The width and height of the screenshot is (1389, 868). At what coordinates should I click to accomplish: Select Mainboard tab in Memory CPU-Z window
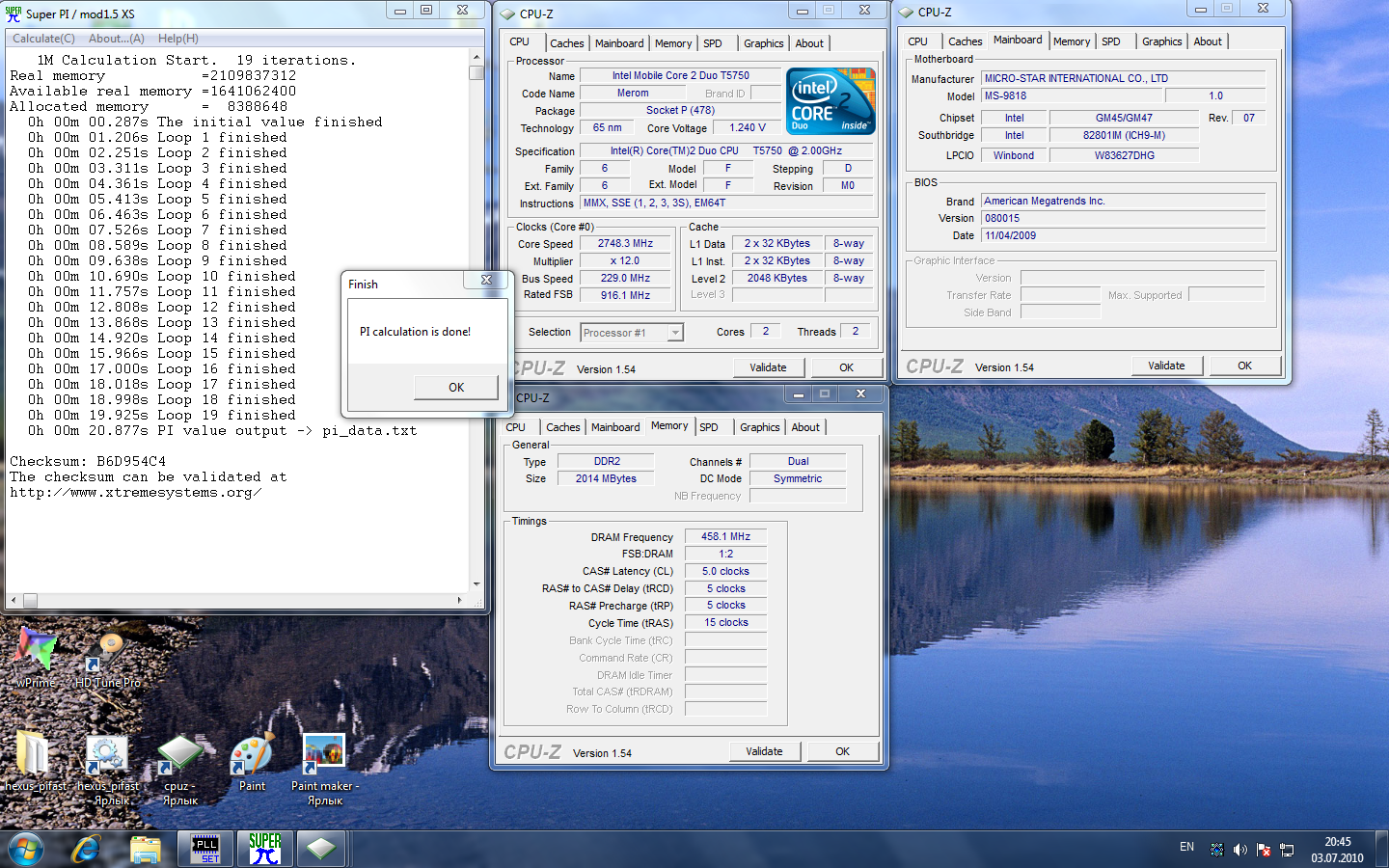[x=615, y=427]
